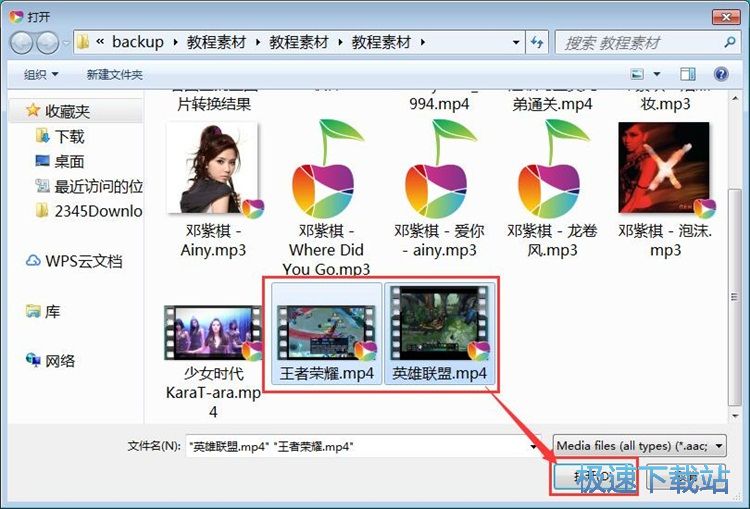Viewport: 750px width, 509px height.
Task: Select the first 教程素材 path segment
Action: [x=216, y=42]
